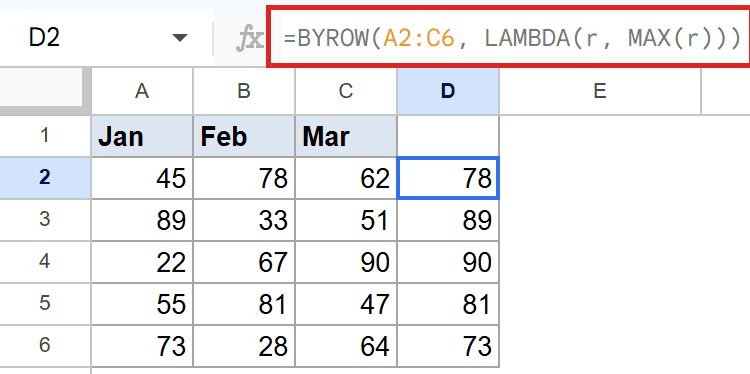Image resolution: width=750 pixels, height=374 pixels.
Task: Click cell D4 showing 90
Action: coord(448,262)
